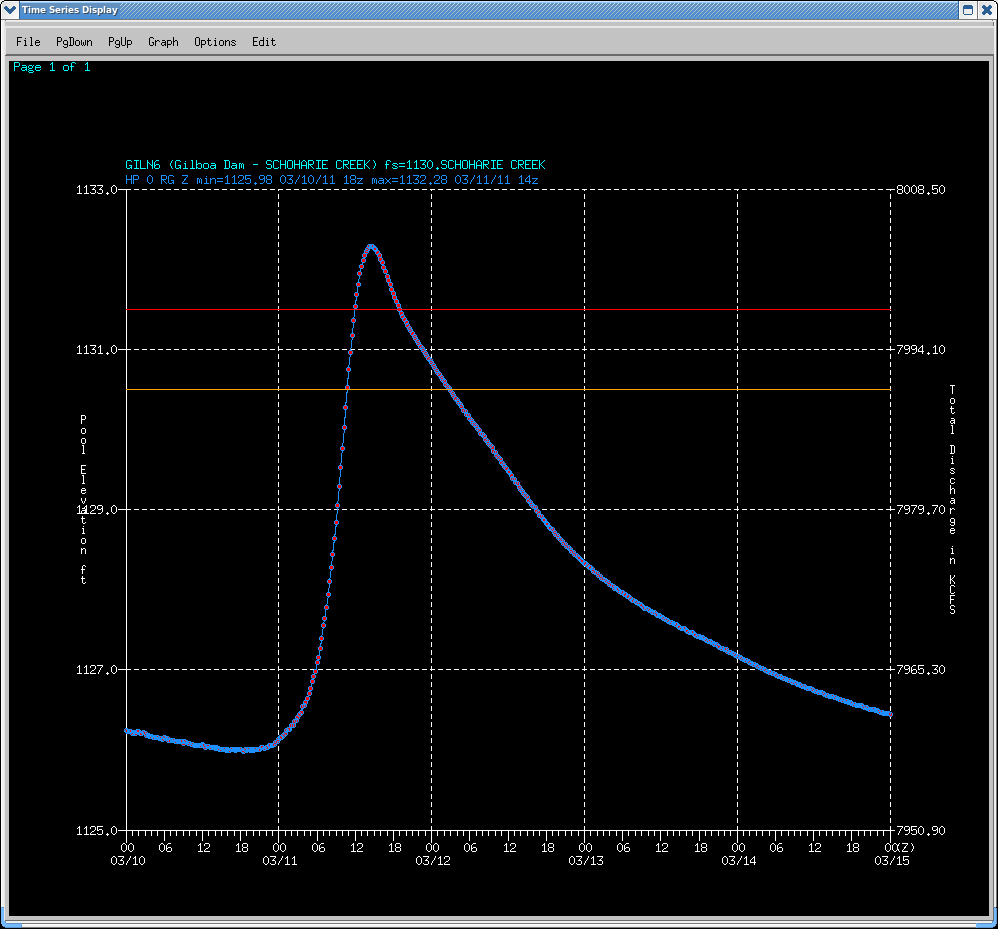998x929 pixels.
Task: Click the red horizontal threshold line
Action: tap(509, 310)
